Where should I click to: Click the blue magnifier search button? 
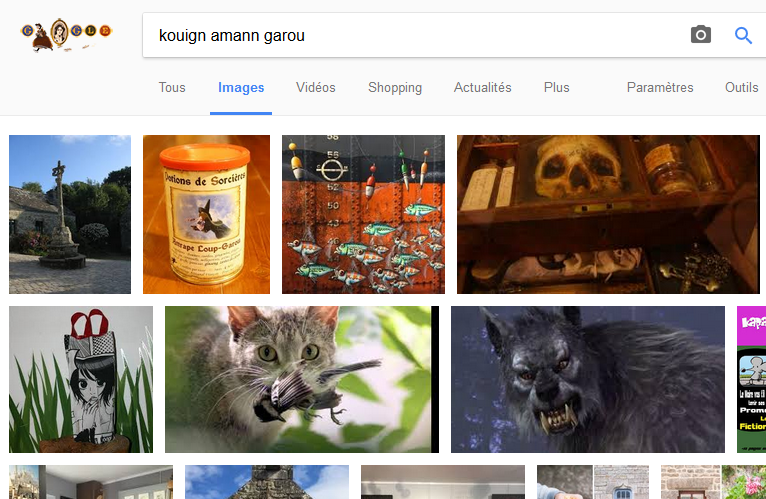pos(743,35)
